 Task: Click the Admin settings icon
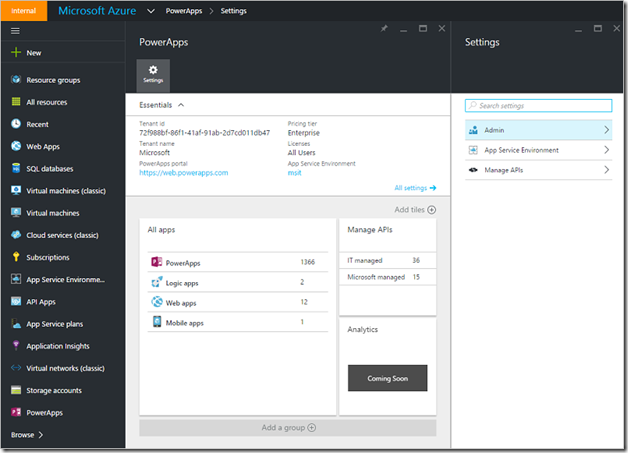tap(473, 130)
